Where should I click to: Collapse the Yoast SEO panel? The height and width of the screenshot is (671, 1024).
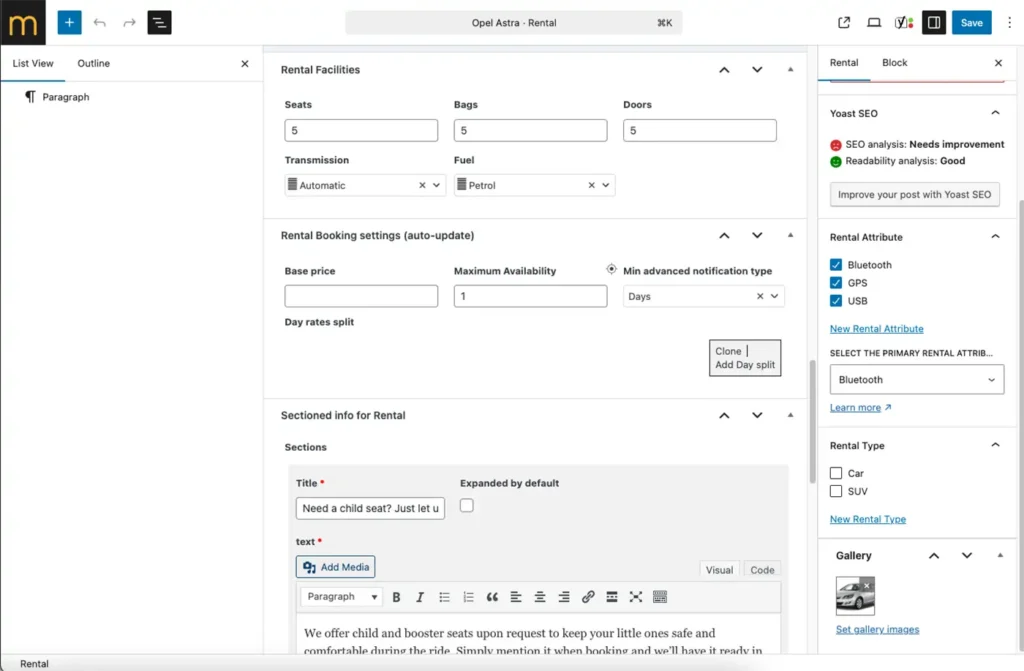pyautogui.click(x=995, y=113)
